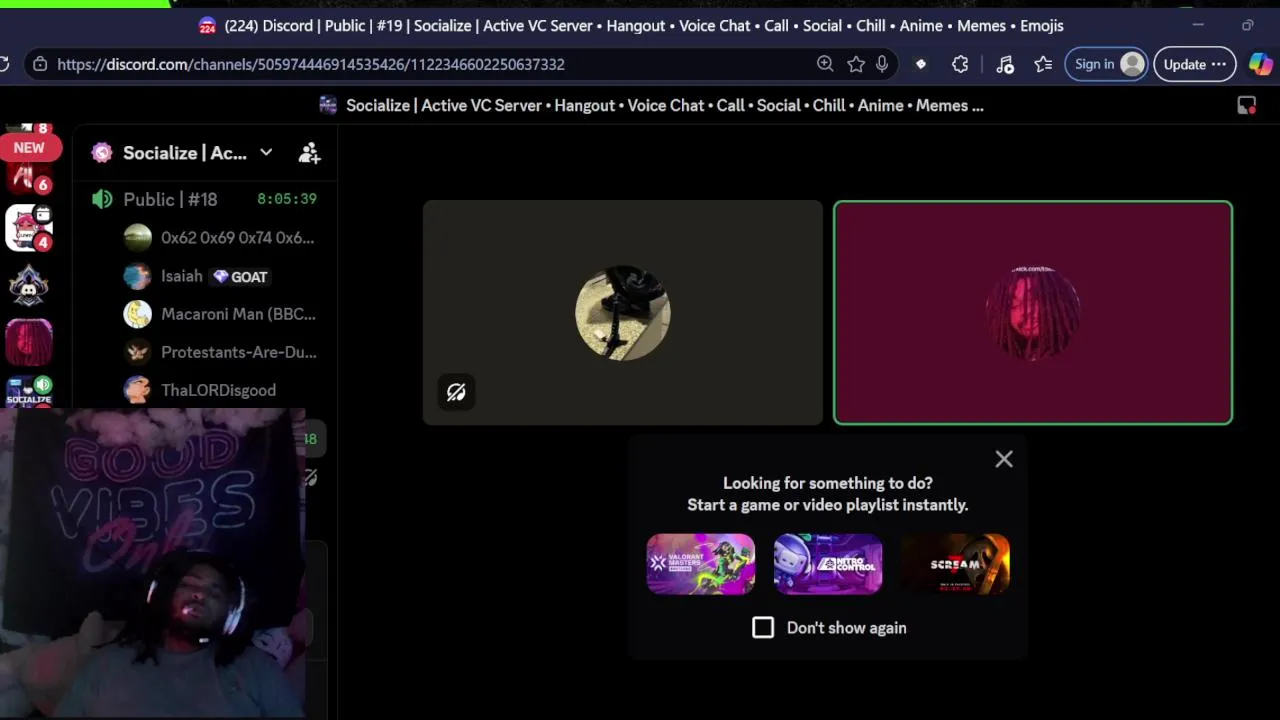Open the red server icon with badge 6
Screen dimensions: 1280x720
tap(26, 179)
